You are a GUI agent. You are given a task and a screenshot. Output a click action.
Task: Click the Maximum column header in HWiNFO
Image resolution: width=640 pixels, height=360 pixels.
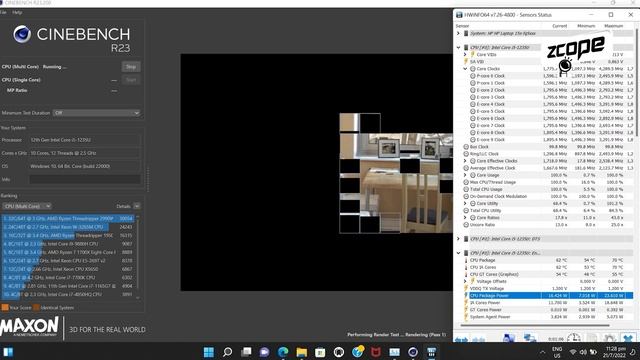613,26
